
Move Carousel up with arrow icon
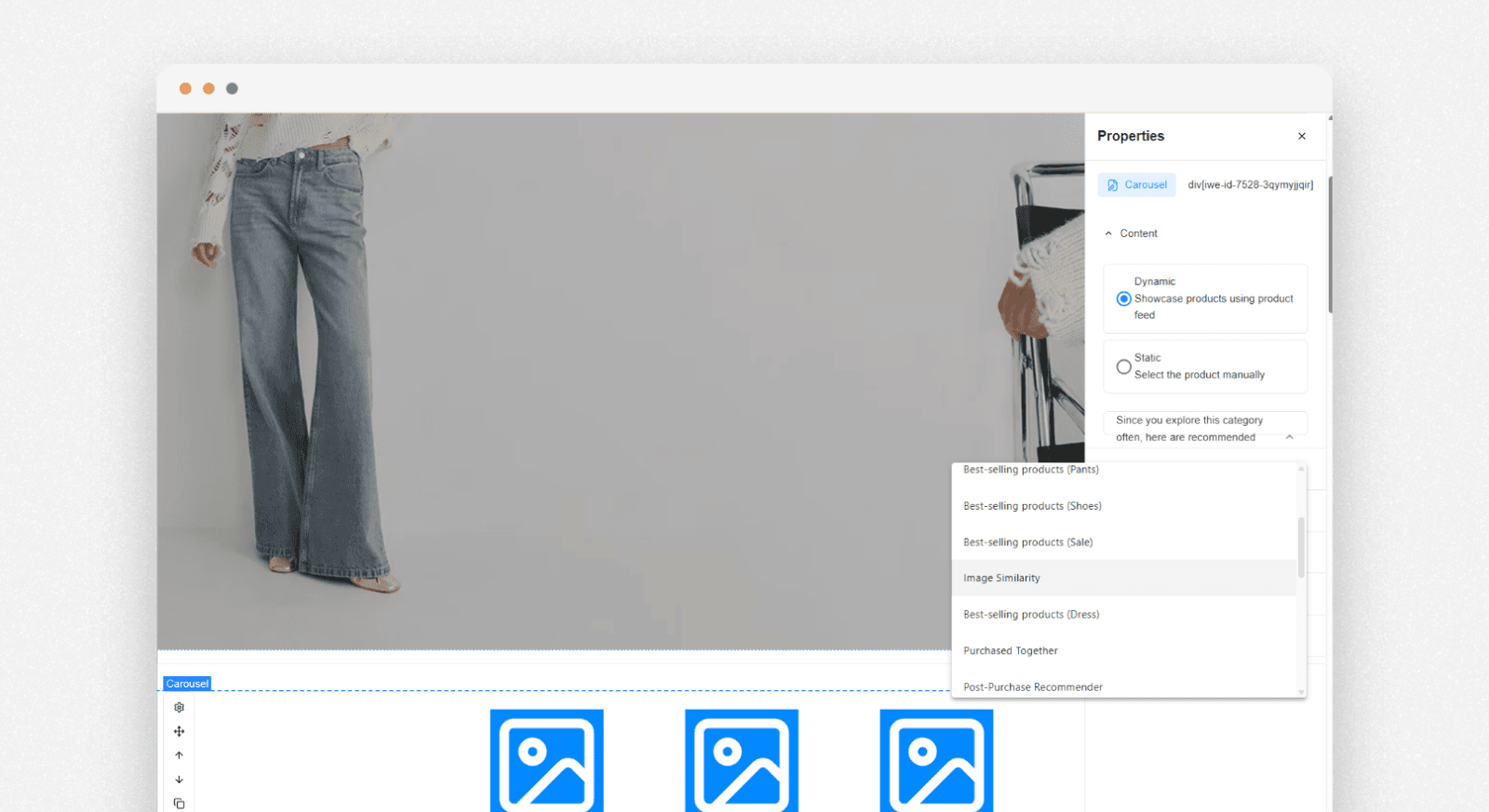click(x=179, y=755)
